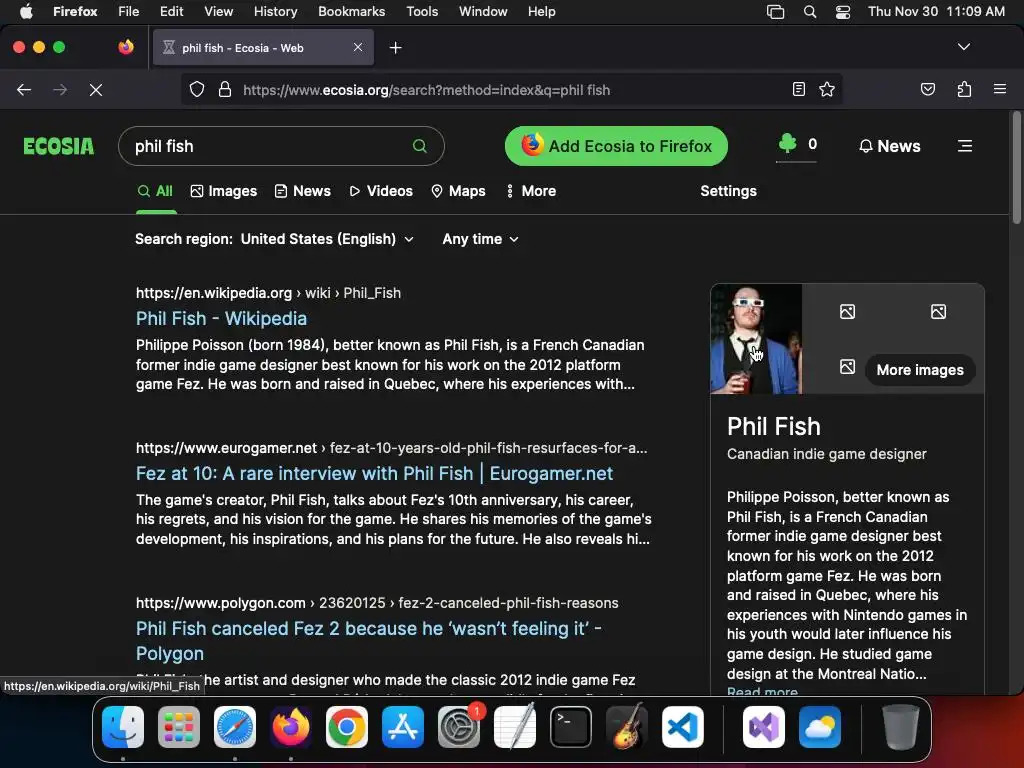Add Ecosia to Firefox button
1024x768 pixels.
pyautogui.click(x=616, y=146)
